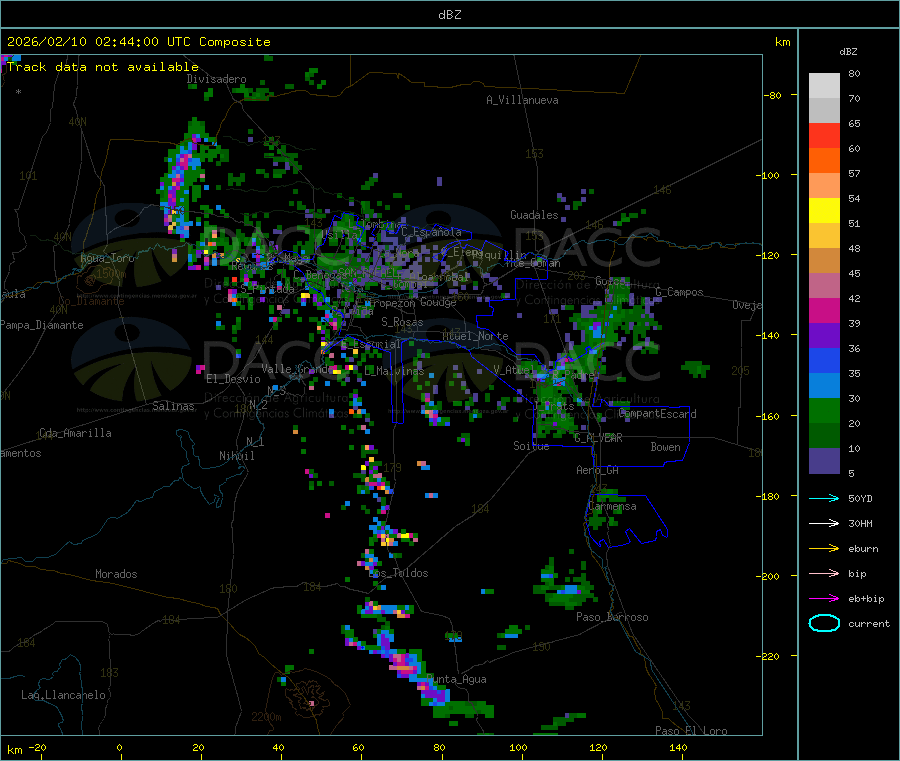Click the 42 dBZ magenta swatch

point(824,310)
